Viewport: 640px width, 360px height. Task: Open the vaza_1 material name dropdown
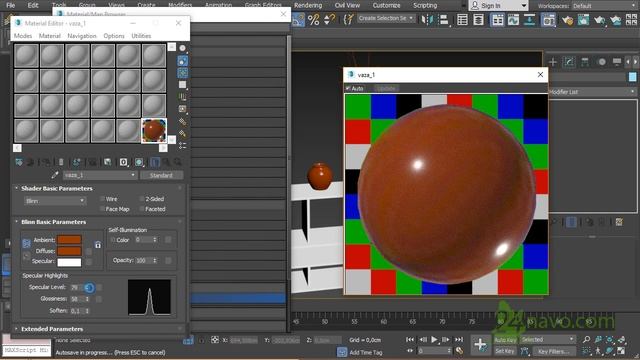[100, 175]
